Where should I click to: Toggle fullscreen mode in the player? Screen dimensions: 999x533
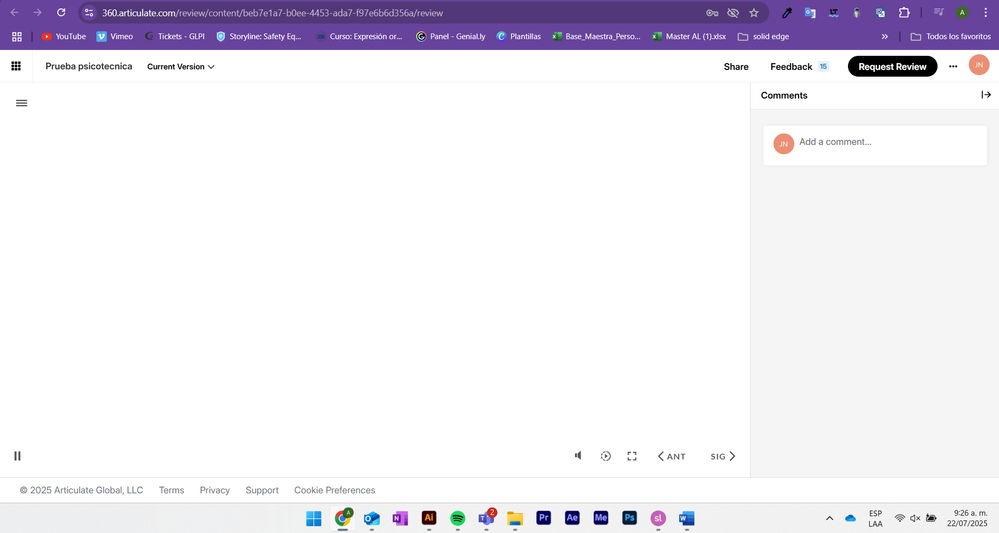[x=631, y=456]
